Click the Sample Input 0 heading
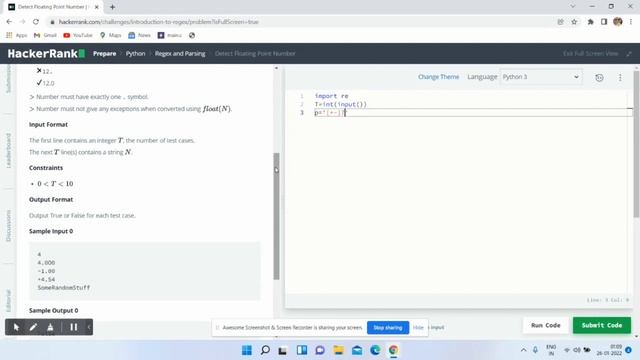Image resolution: width=640 pixels, height=360 pixels. click(x=51, y=231)
